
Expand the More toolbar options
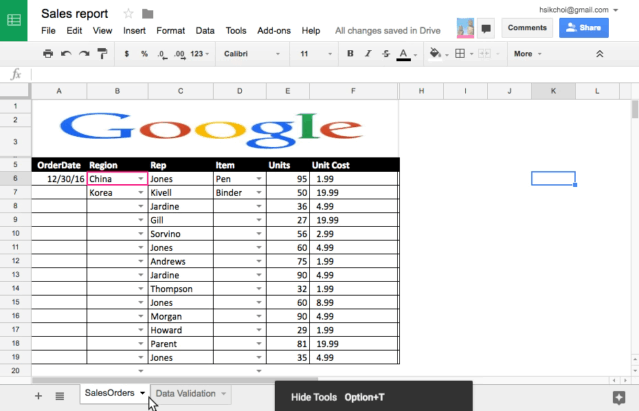527,54
